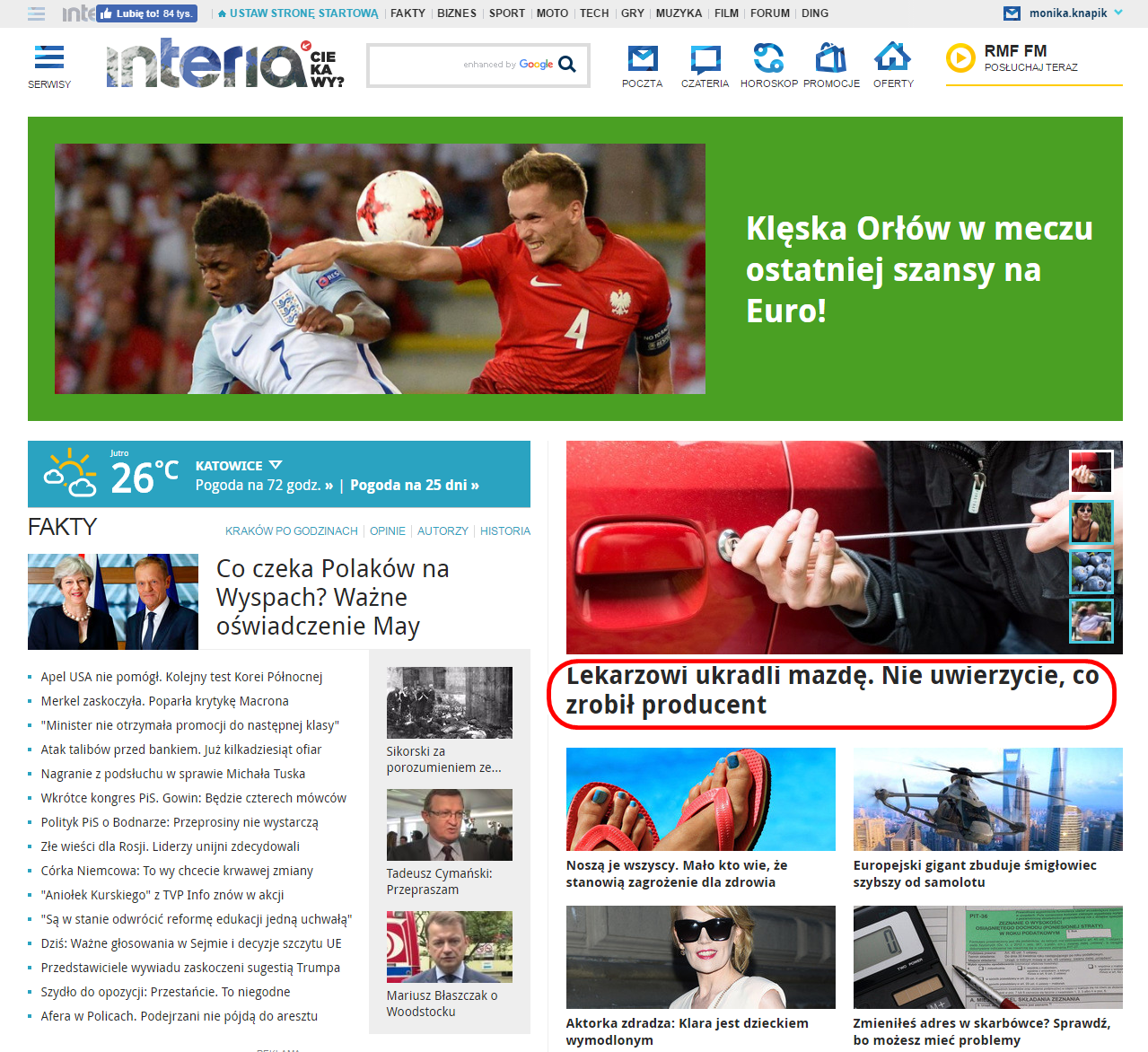The height and width of the screenshot is (1052, 1148).
Task: Open the Poczta mail icon
Action: (642, 59)
